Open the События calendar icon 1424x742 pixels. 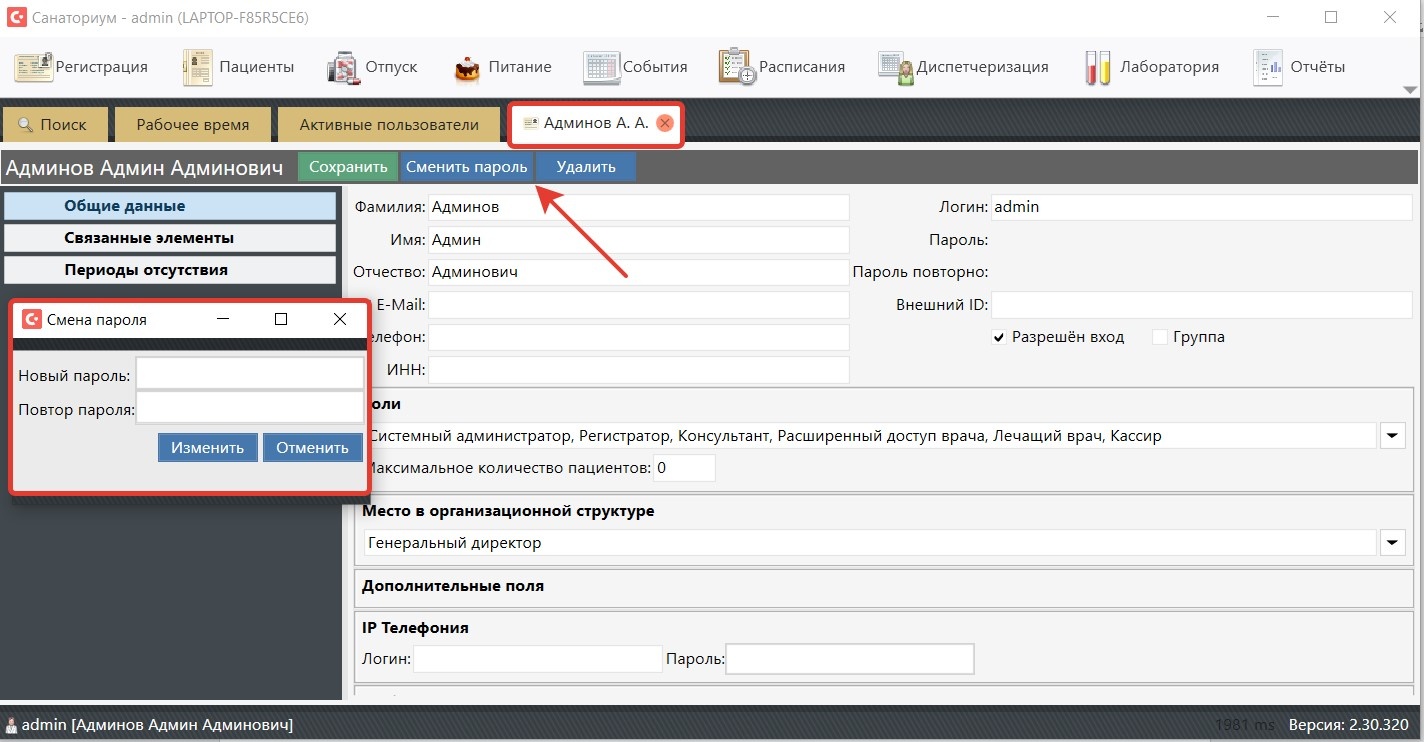click(x=601, y=67)
